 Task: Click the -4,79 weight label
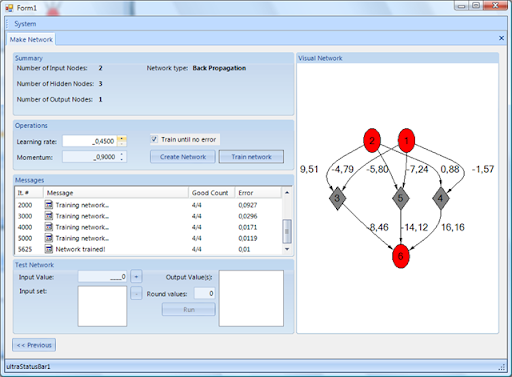(x=343, y=169)
